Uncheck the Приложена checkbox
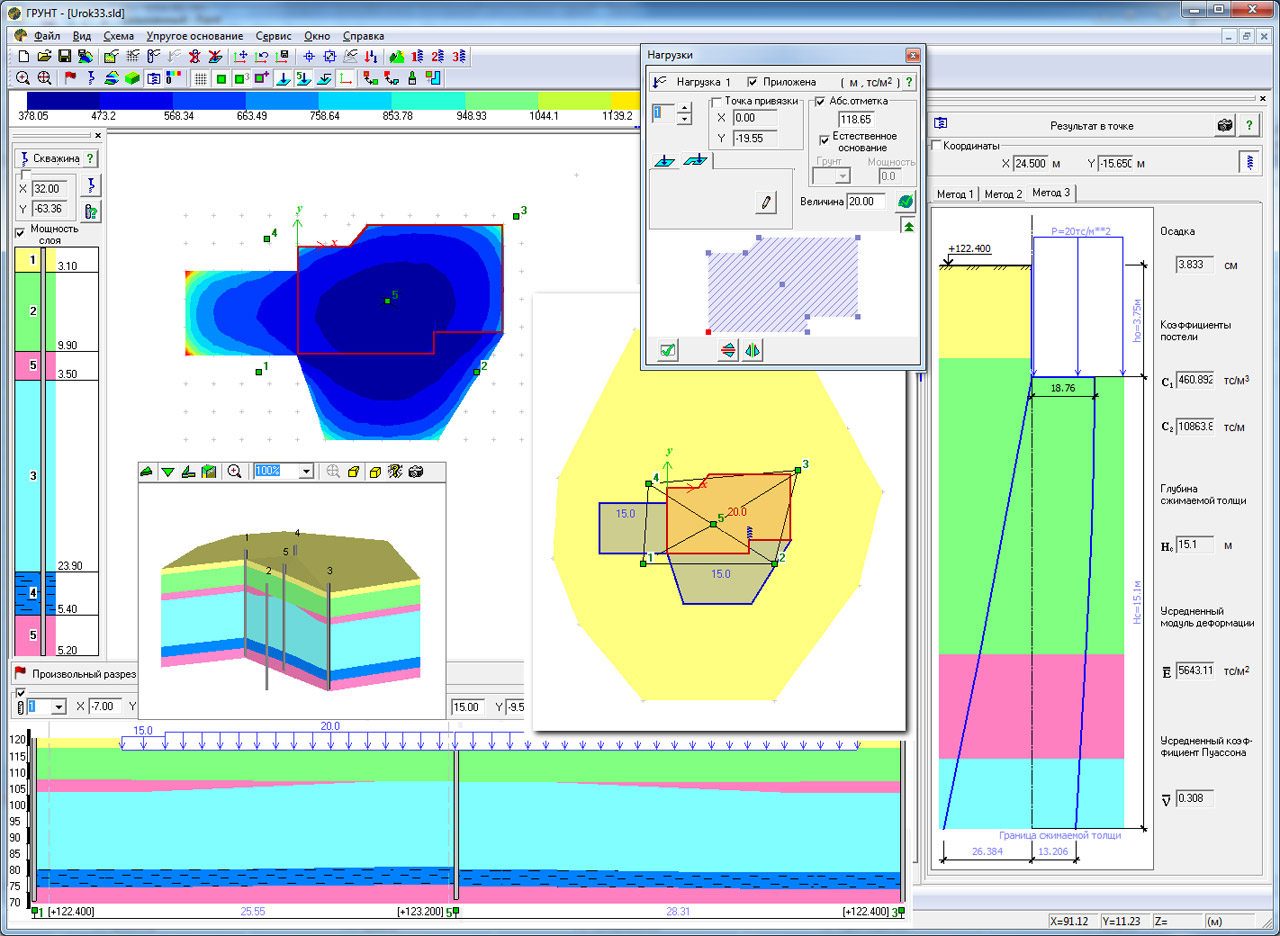This screenshot has height=936, width=1280. [x=754, y=82]
